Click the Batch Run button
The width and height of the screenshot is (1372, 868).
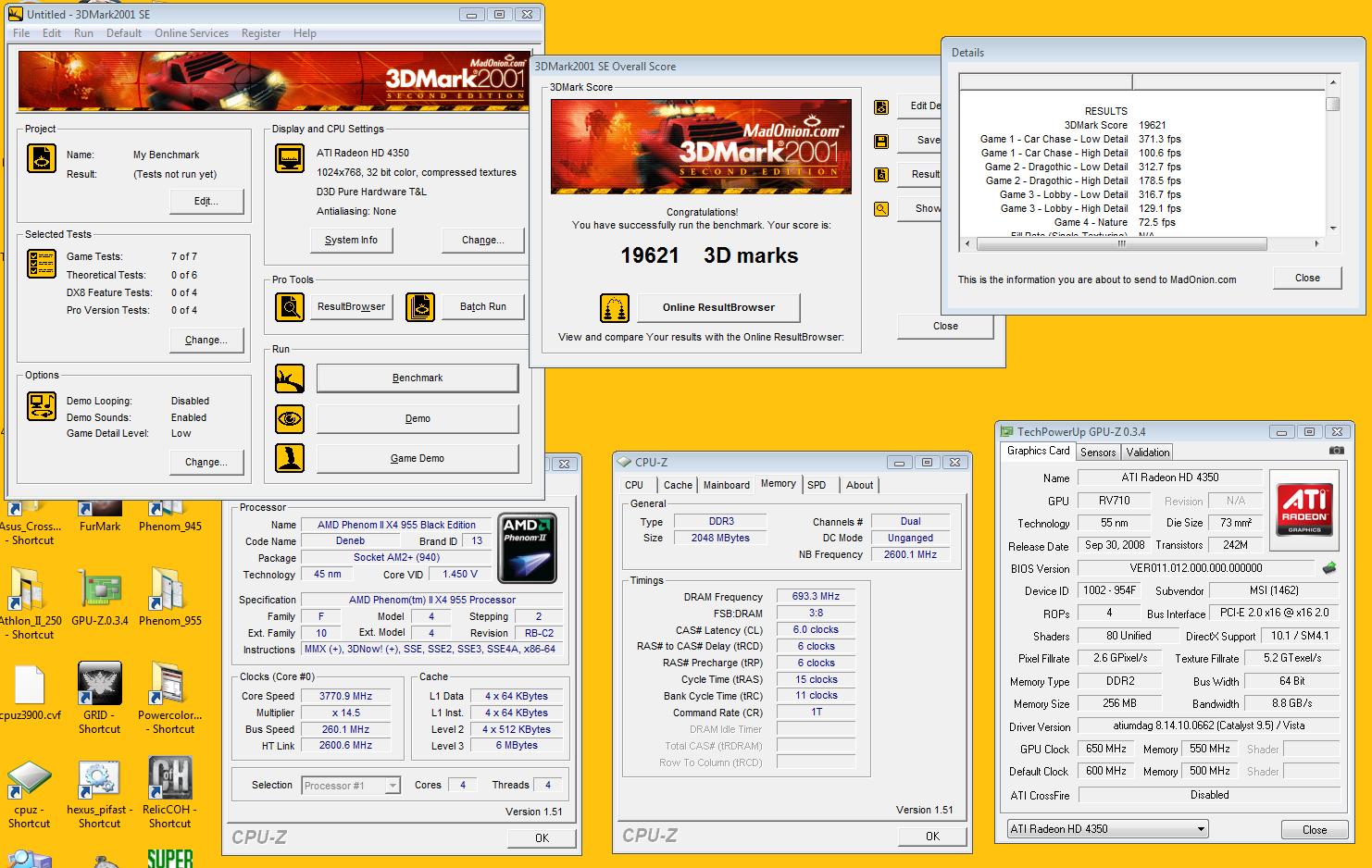pos(483,306)
